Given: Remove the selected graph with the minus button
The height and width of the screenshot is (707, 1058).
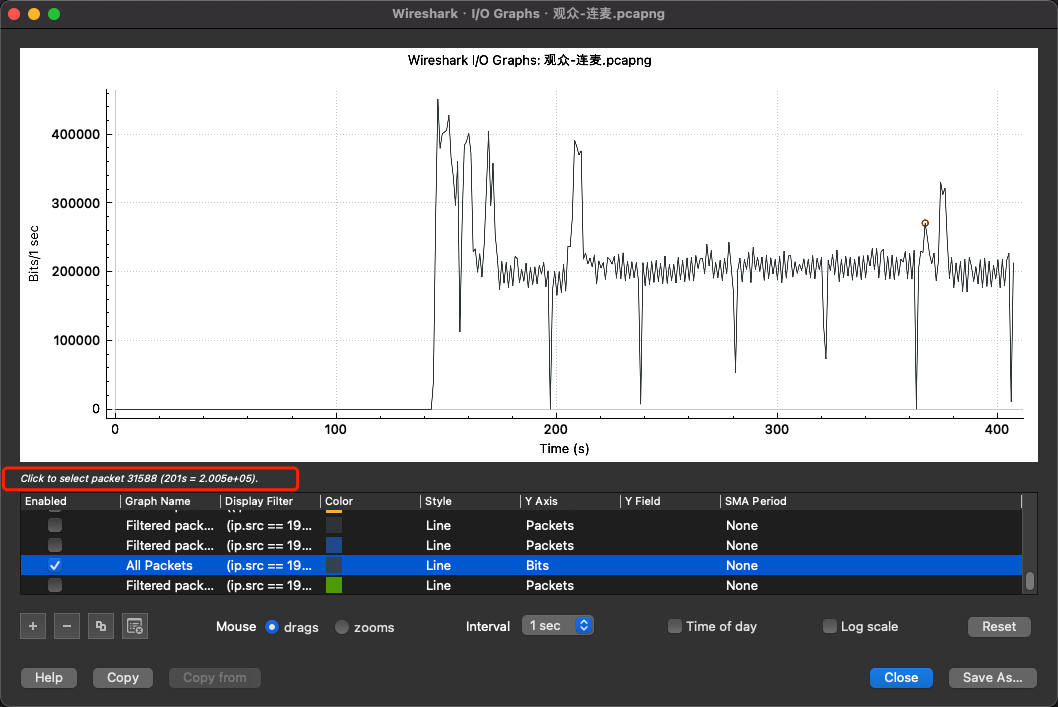Looking at the screenshot, I should pos(67,626).
